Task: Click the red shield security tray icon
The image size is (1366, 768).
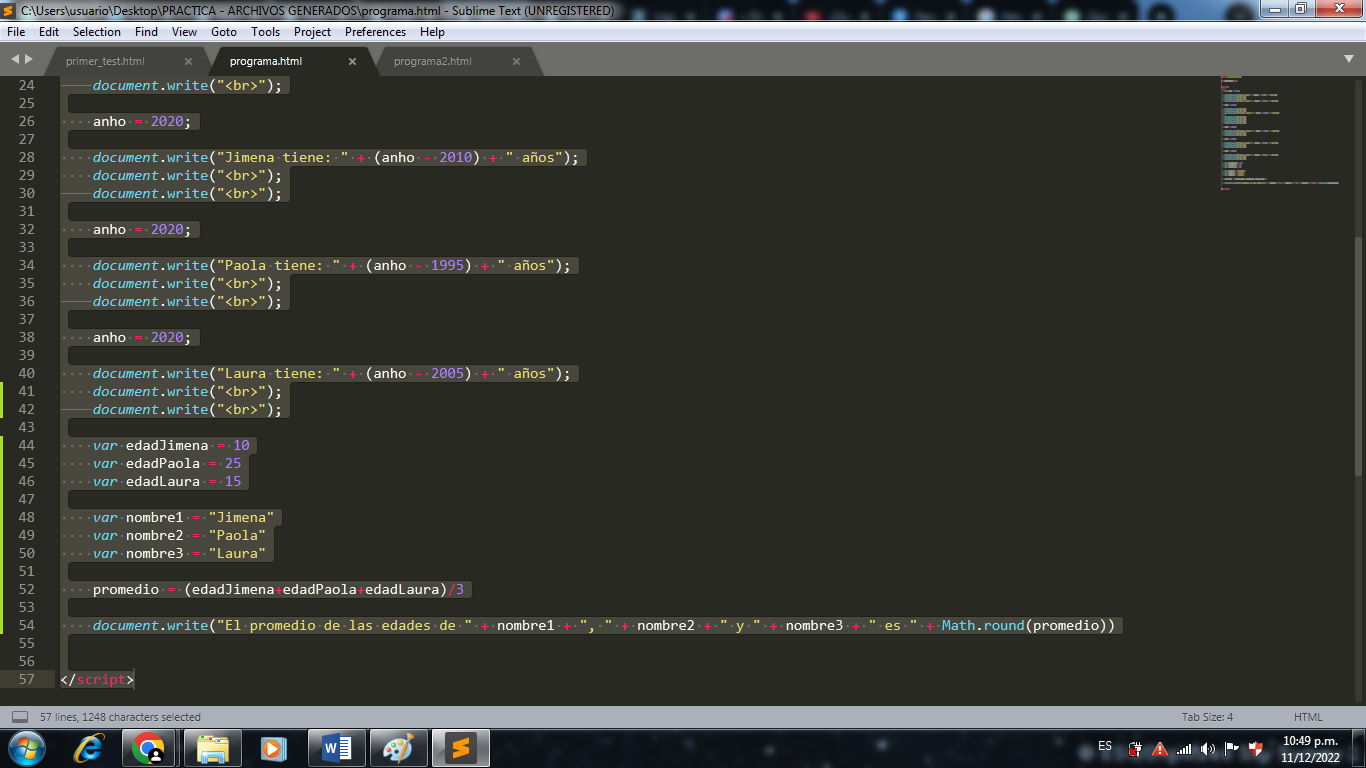Action: (x=1256, y=748)
